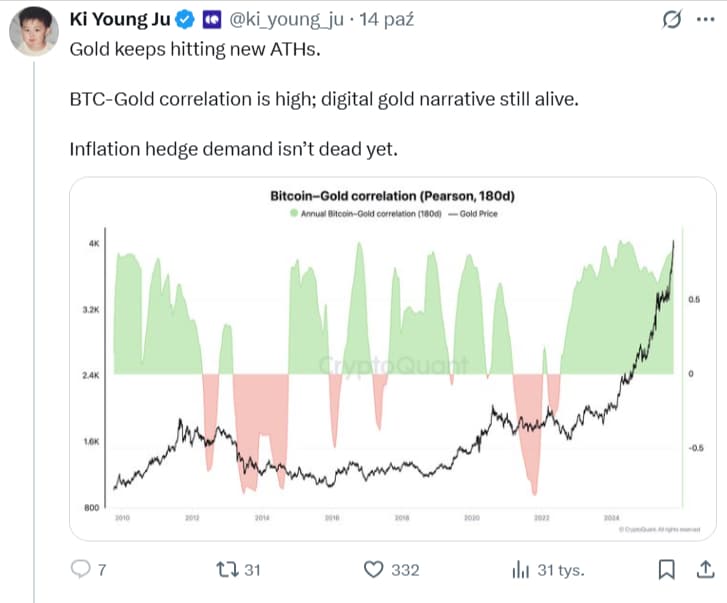The width and height of the screenshot is (727, 603).
Task: Open Grok actions with the slashed-circle icon
Action: (673, 19)
